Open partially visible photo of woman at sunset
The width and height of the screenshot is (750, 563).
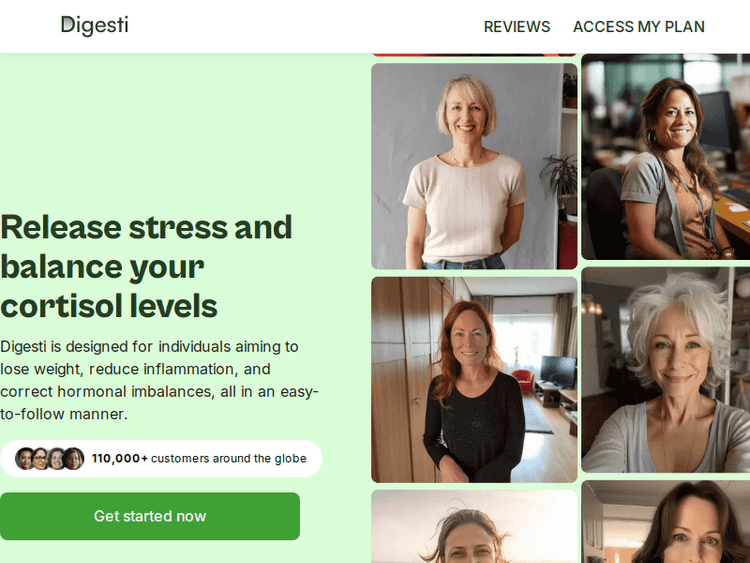coord(474,526)
